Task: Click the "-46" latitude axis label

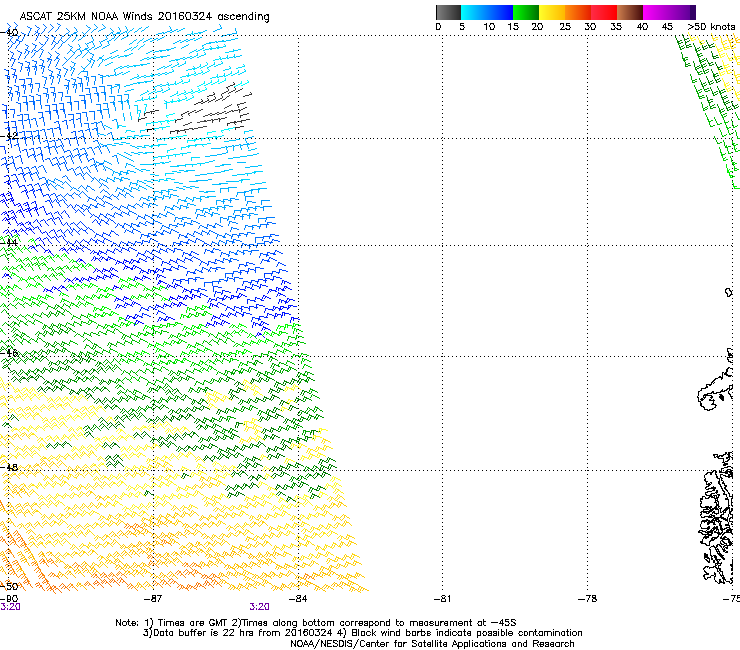Action: click(9, 353)
